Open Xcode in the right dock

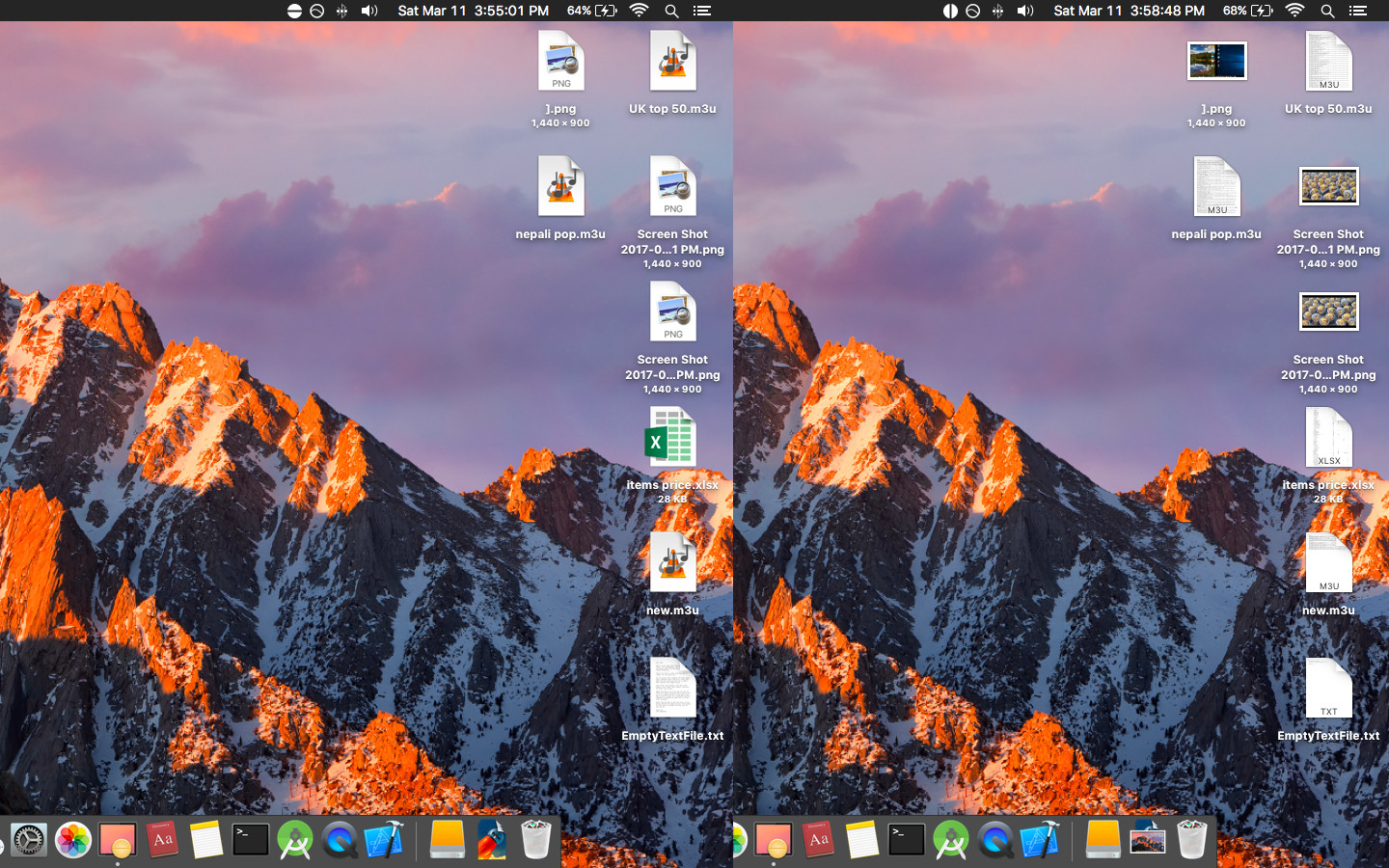tap(1040, 840)
